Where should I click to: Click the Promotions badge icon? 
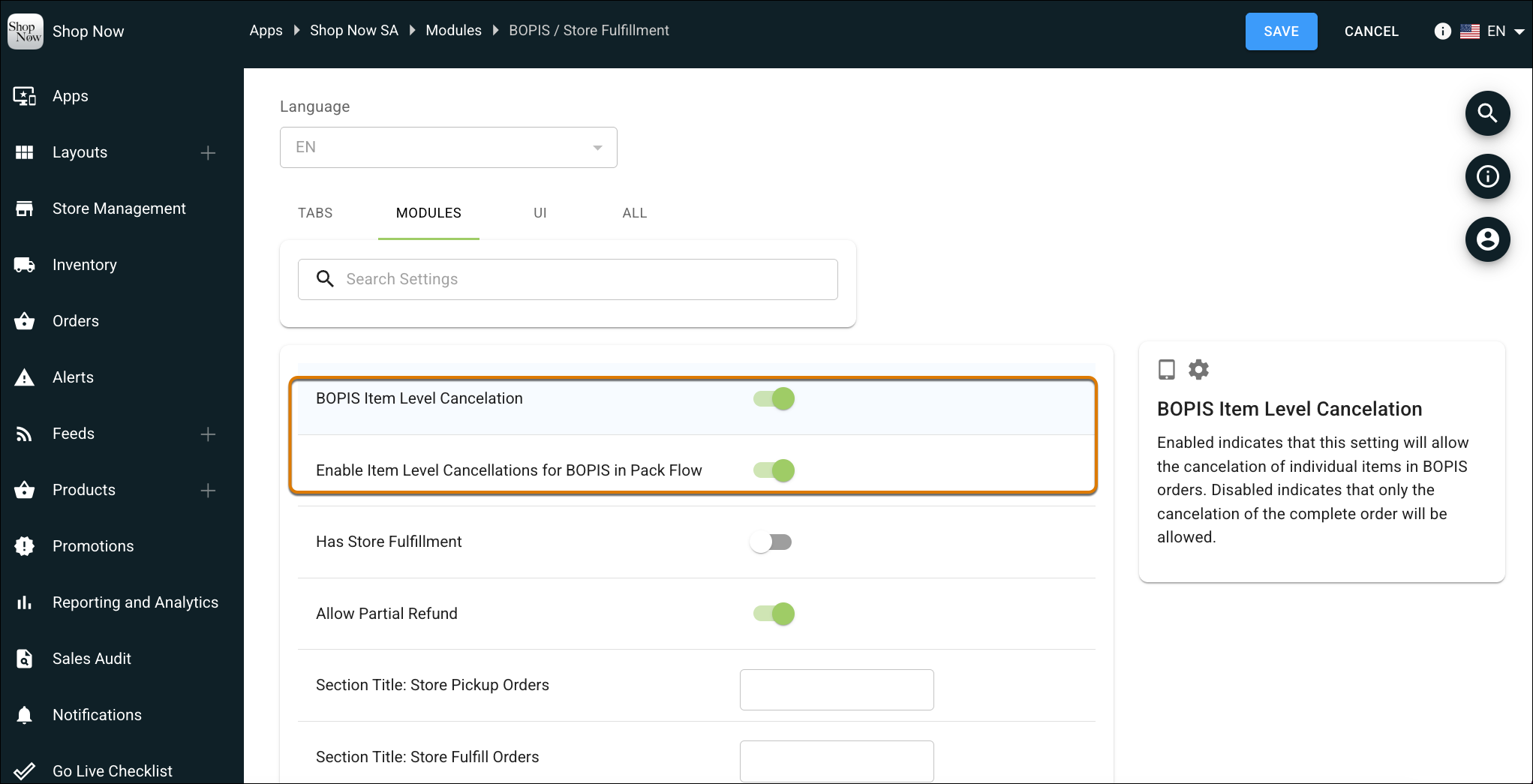[25, 546]
